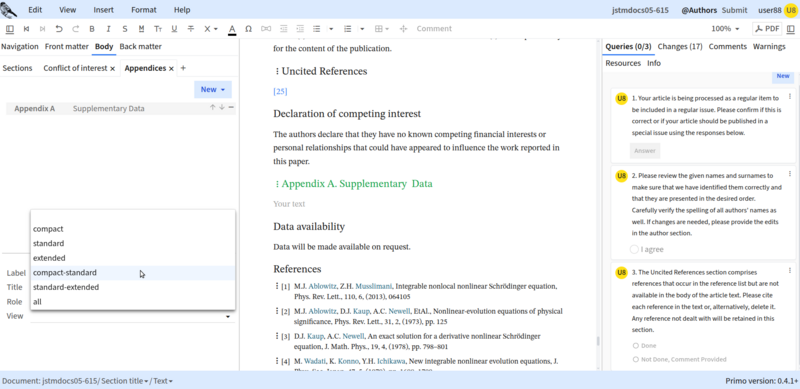
Task: Open the View menu
Action: (x=67, y=10)
